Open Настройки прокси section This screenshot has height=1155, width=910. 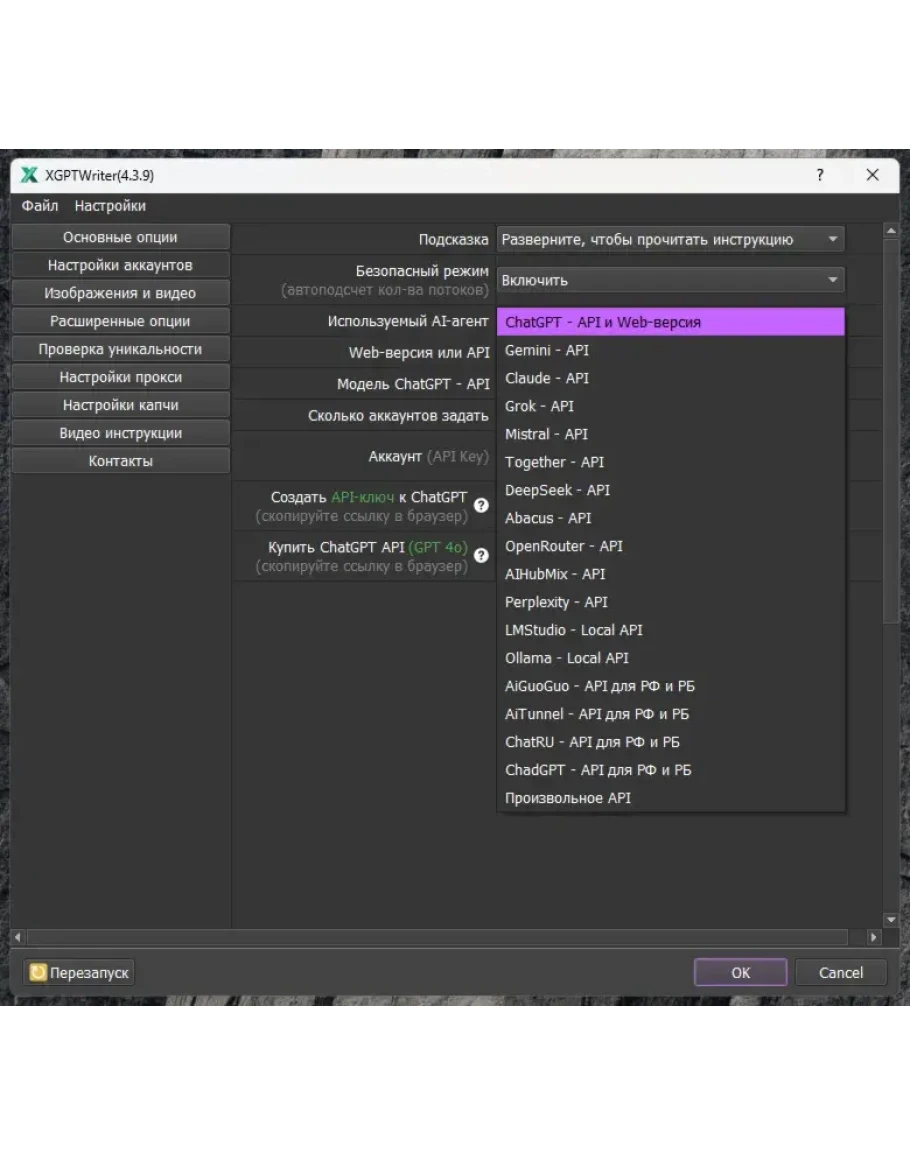(x=120, y=377)
